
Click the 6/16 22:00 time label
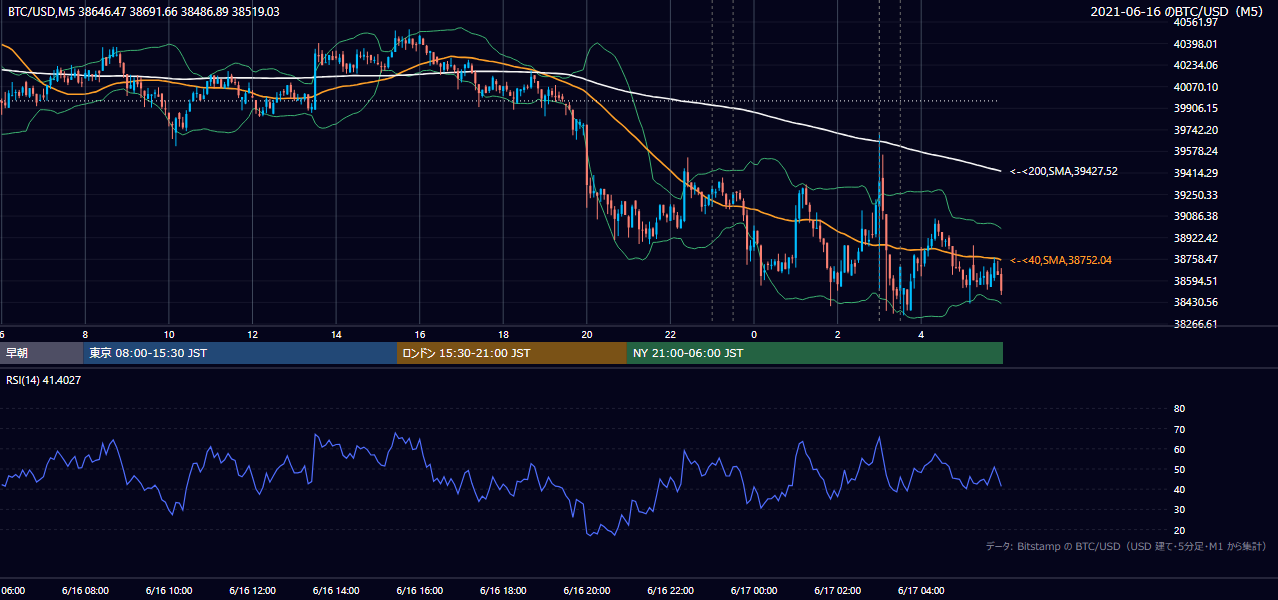tap(670, 590)
